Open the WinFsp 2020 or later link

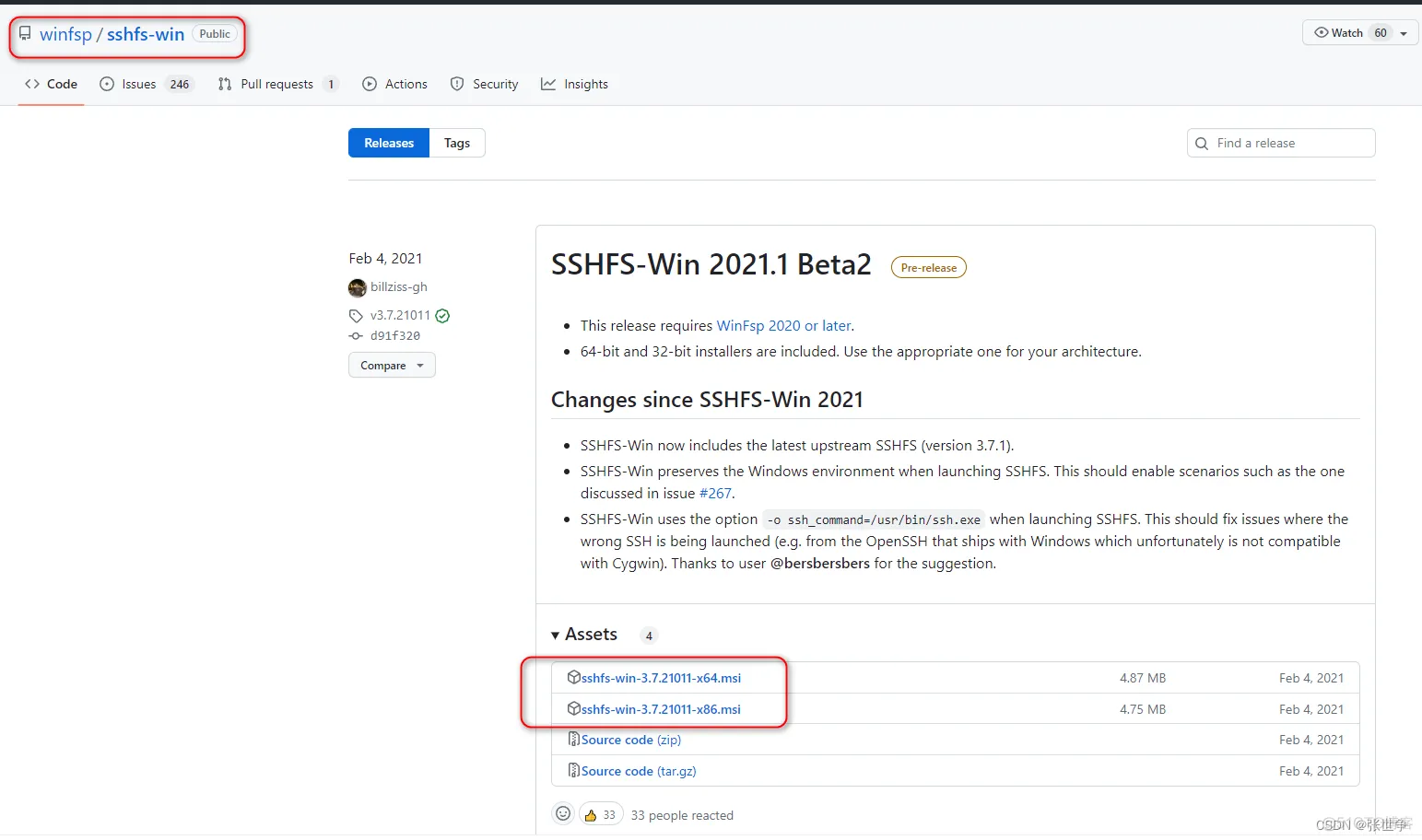[783, 325]
